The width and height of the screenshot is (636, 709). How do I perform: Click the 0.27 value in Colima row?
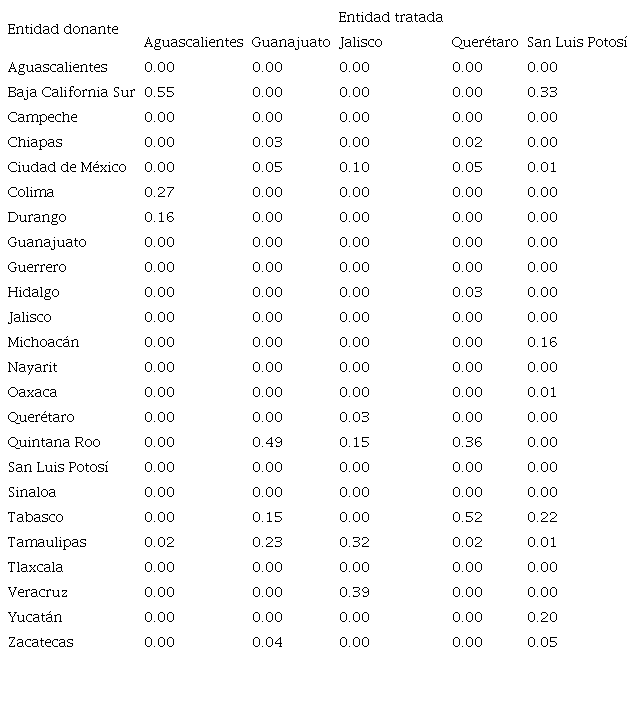pyautogui.click(x=159, y=193)
